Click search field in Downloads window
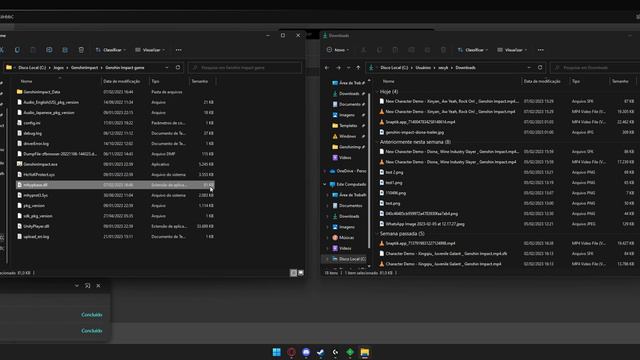 (x=595, y=68)
